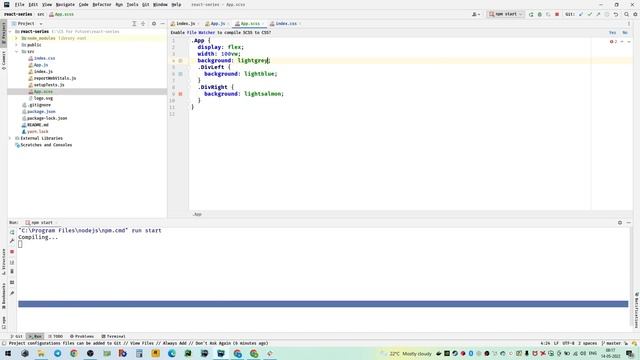This screenshot has width=640, height=360.
Task: Open IDE settings gear at top right
Action: click(635, 14)
